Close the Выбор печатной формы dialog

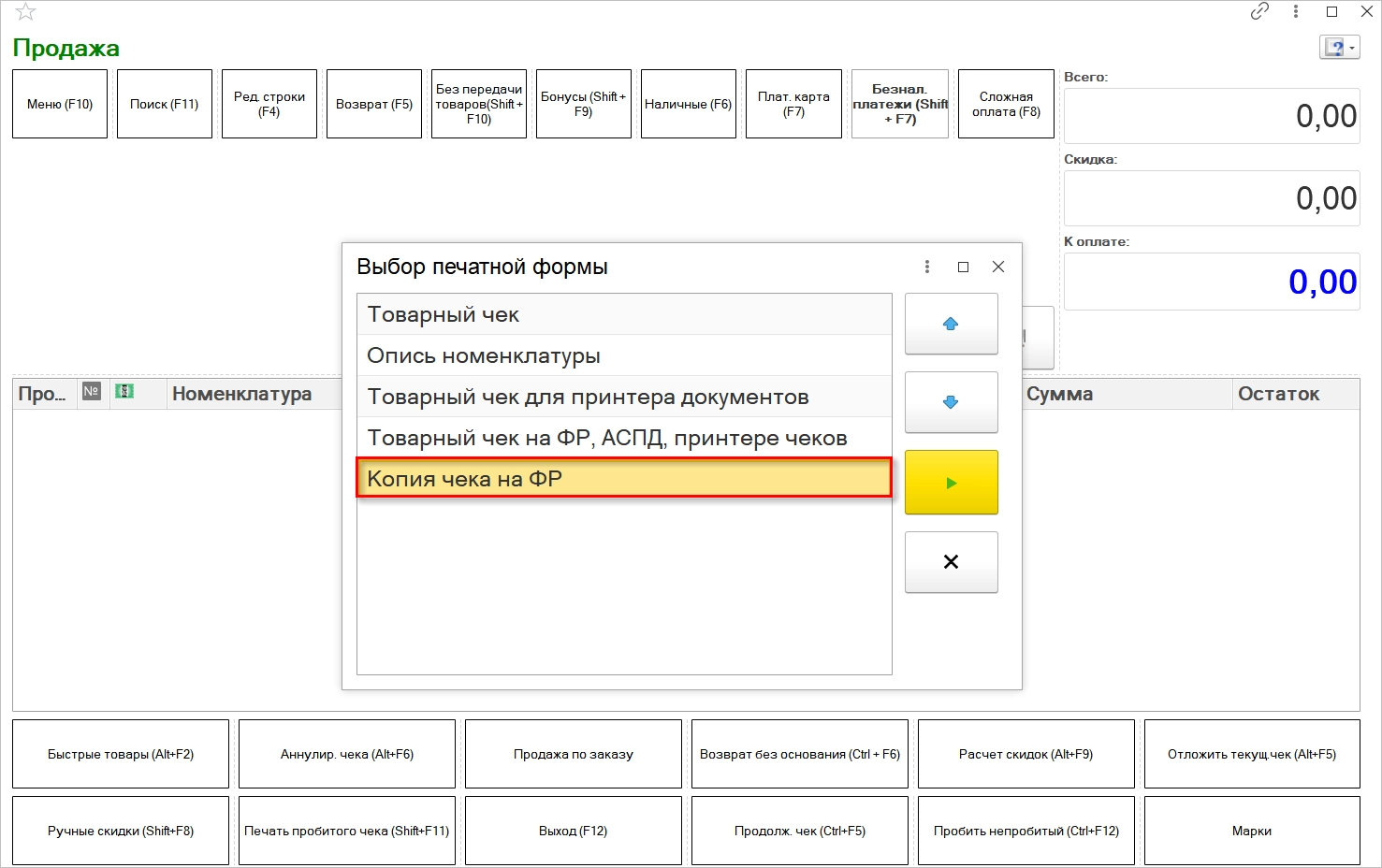click(x=998, y=267)
